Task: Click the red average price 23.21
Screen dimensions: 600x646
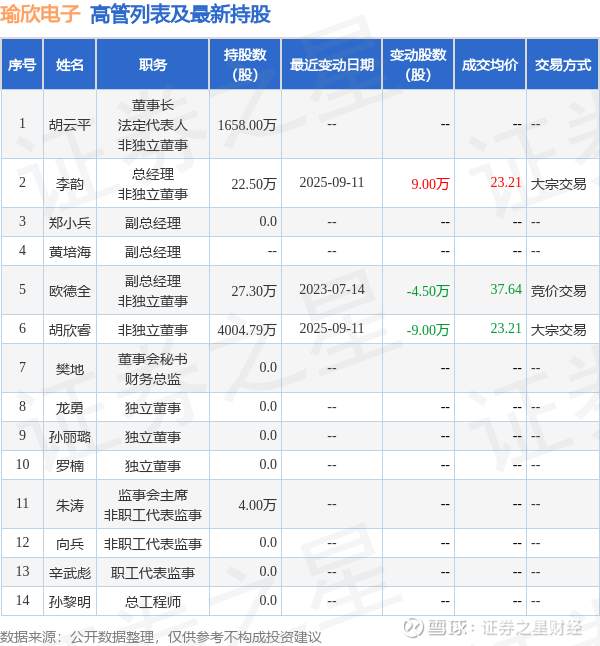Action: [x=506, y=182]
